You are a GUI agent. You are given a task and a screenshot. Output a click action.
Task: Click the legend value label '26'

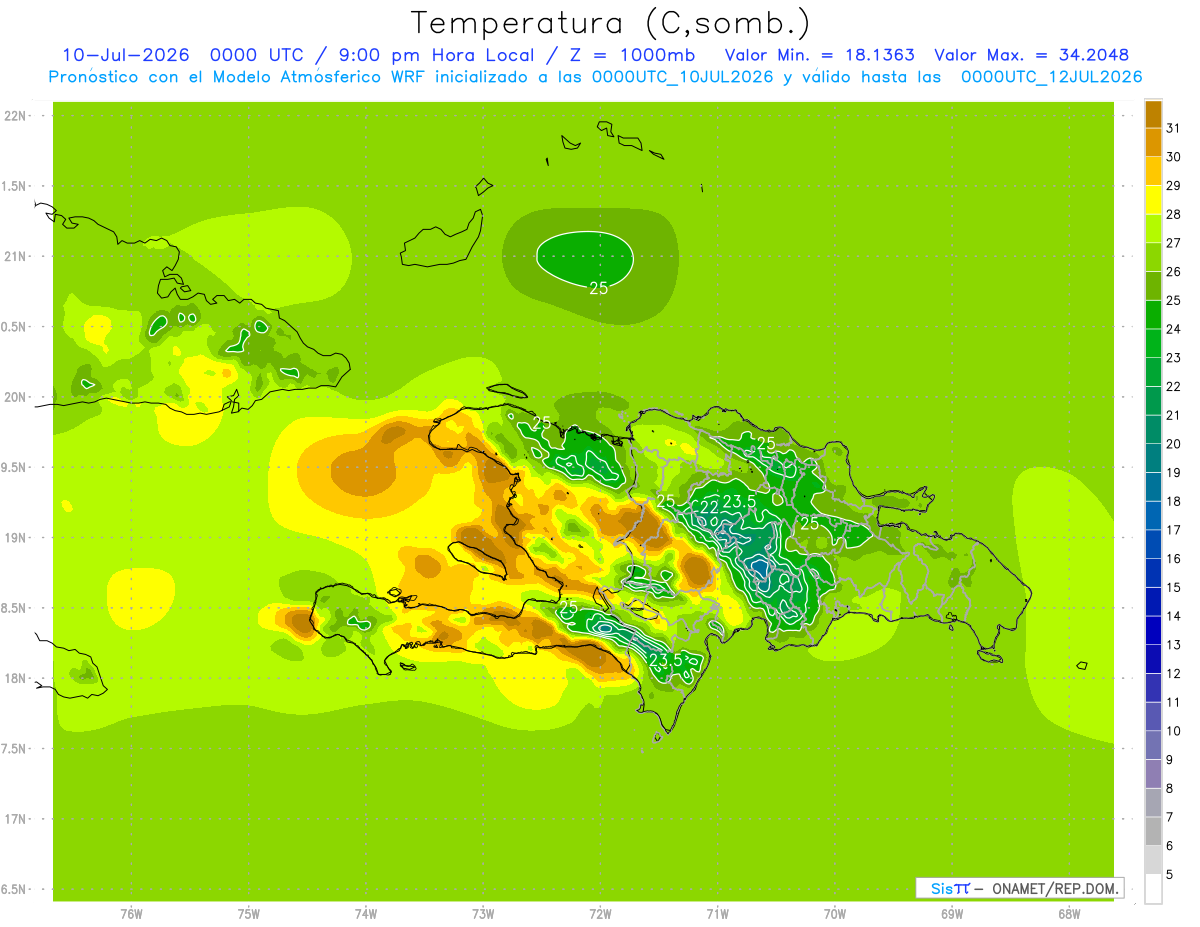pyautogui.click(x=1173, y=272)
